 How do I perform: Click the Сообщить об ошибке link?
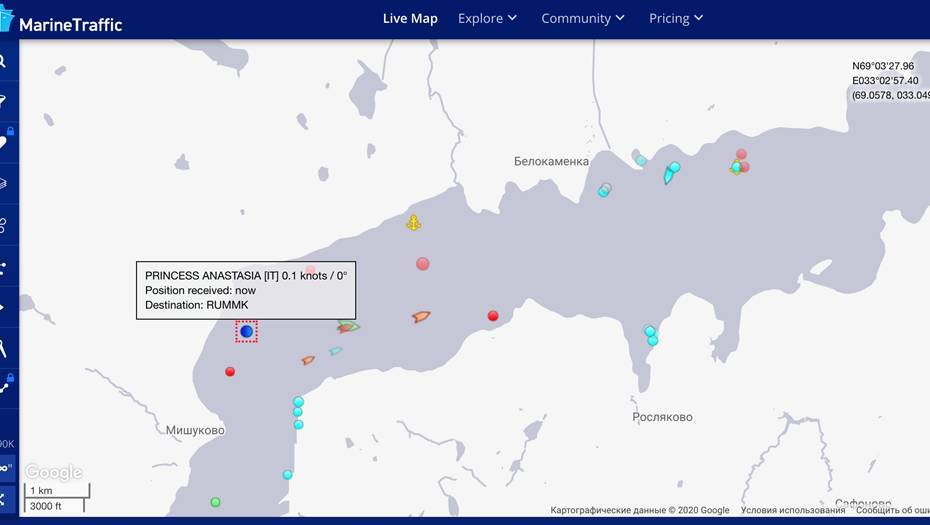(893, 510)
